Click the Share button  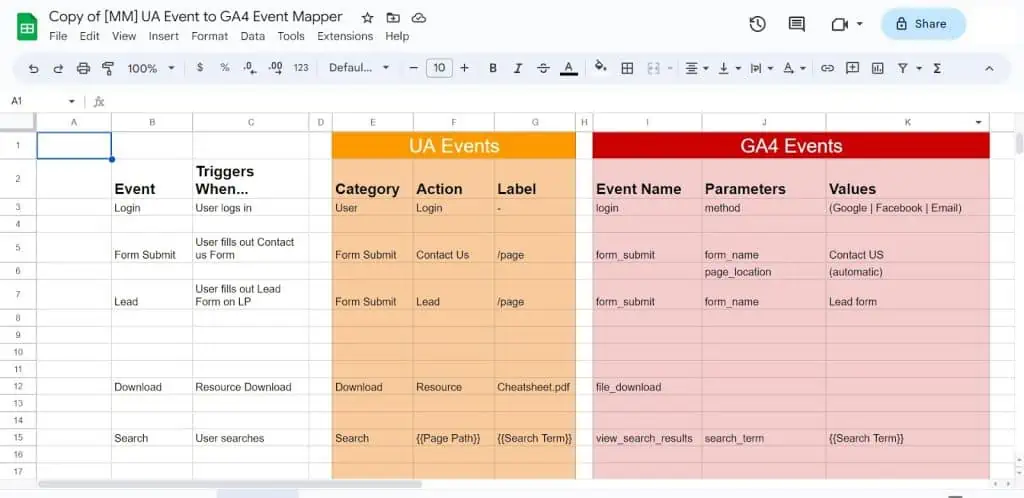tap(923, 24)
